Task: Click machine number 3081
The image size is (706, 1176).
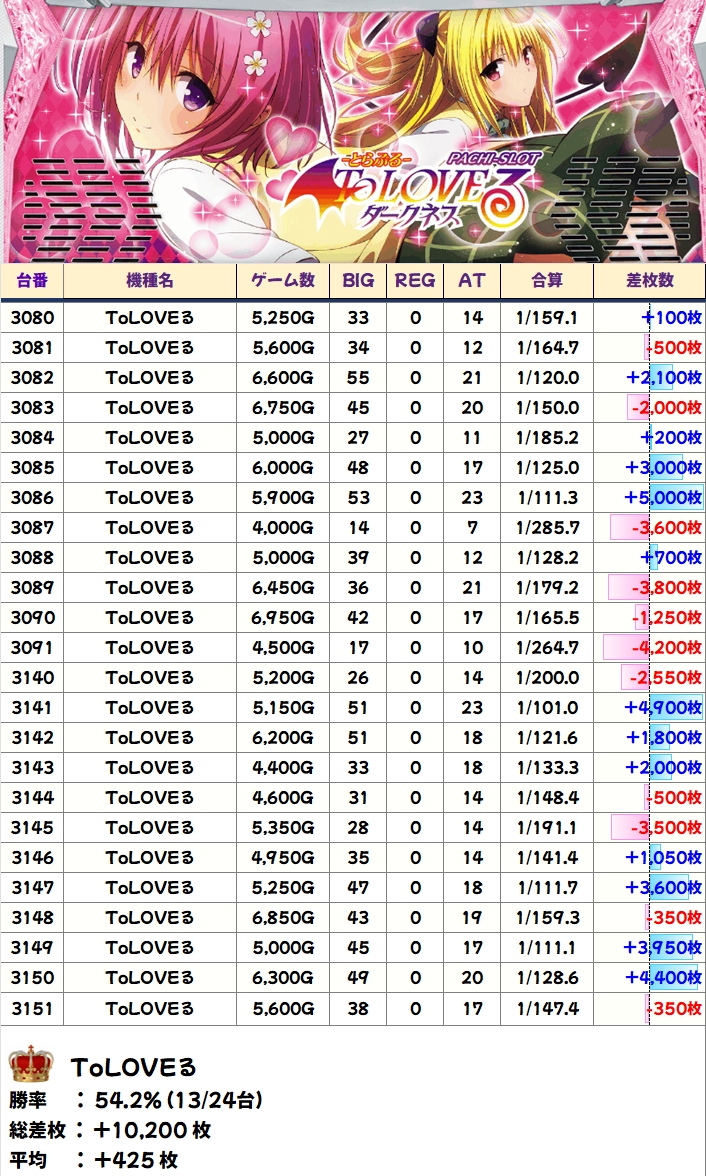Action: (32, 348)
